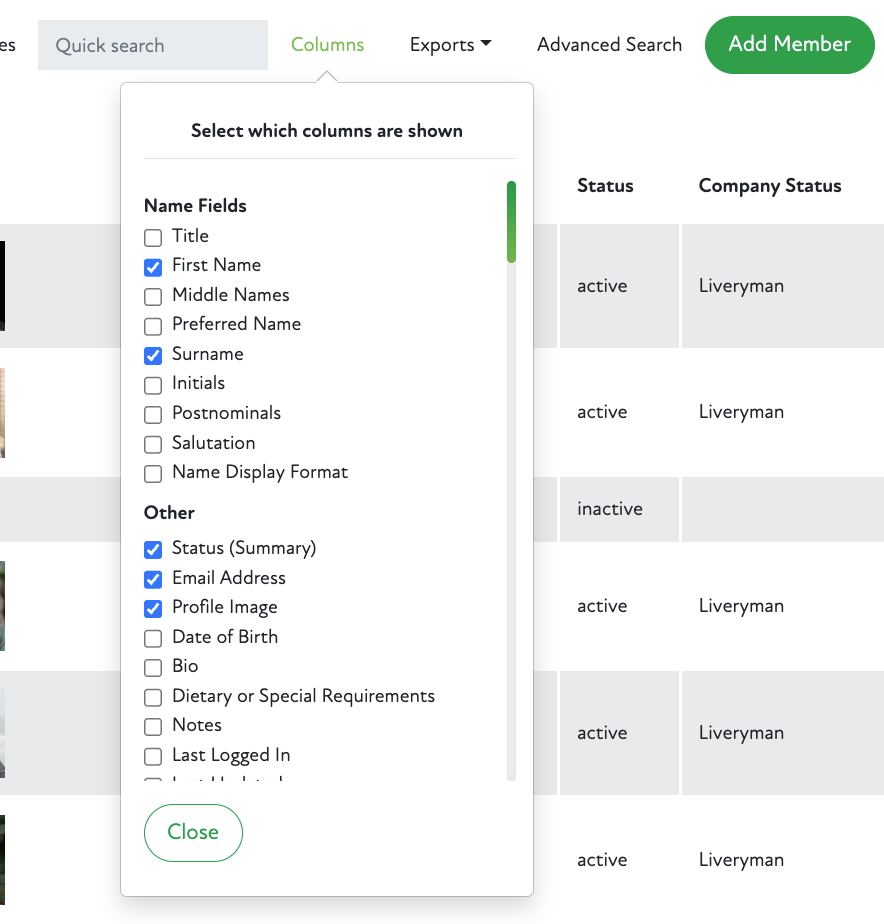This screenshot has height=924, width=884.
Task: Enable the Title column checkbox
Action: click(153, 237)
